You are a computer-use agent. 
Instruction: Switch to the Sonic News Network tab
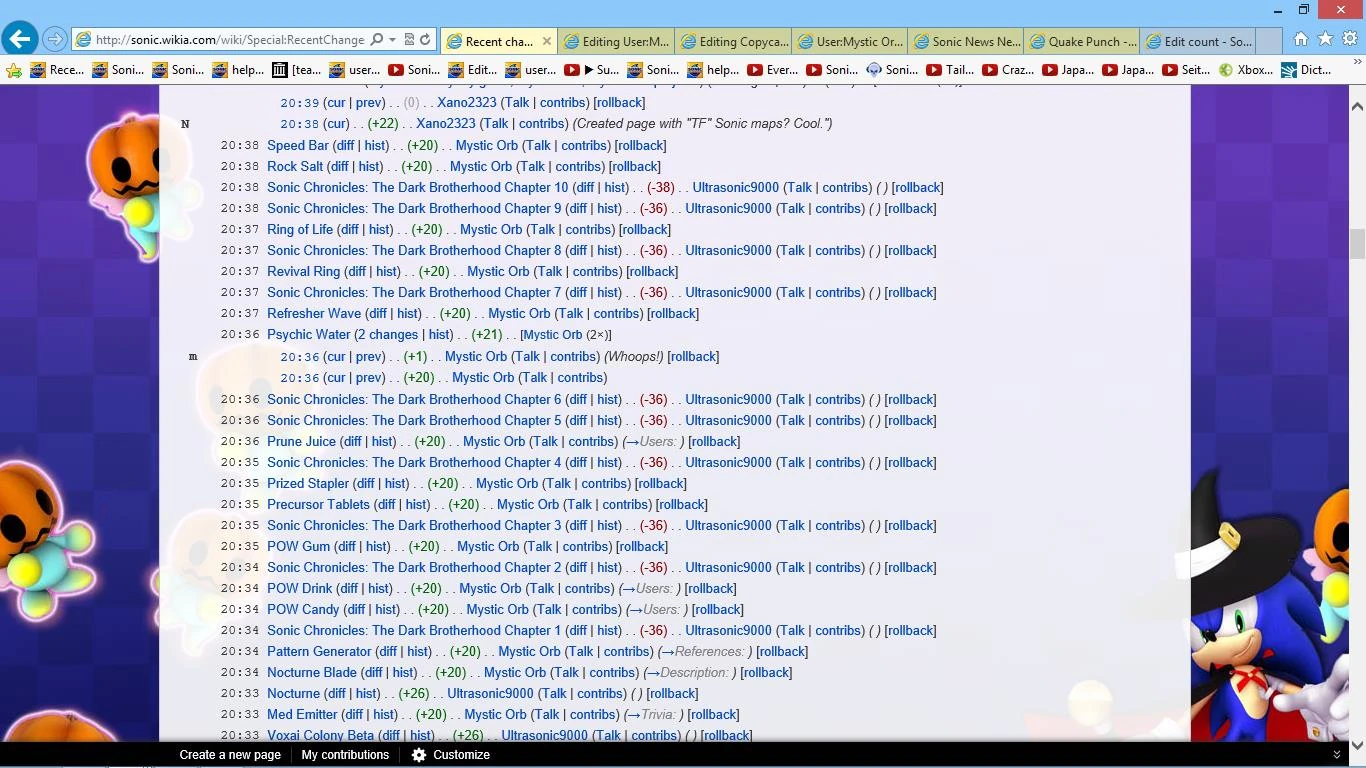pyautogui.click(x=965, y=41)
